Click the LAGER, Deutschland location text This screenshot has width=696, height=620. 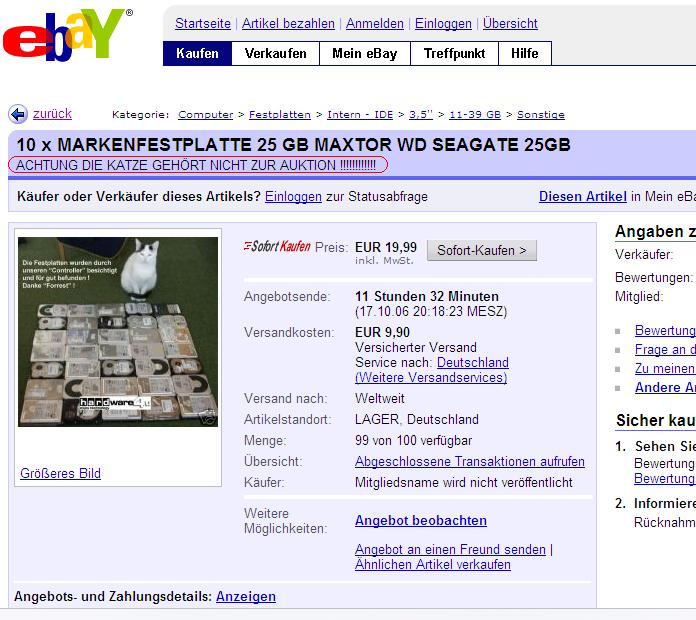(x=417, y=419)
